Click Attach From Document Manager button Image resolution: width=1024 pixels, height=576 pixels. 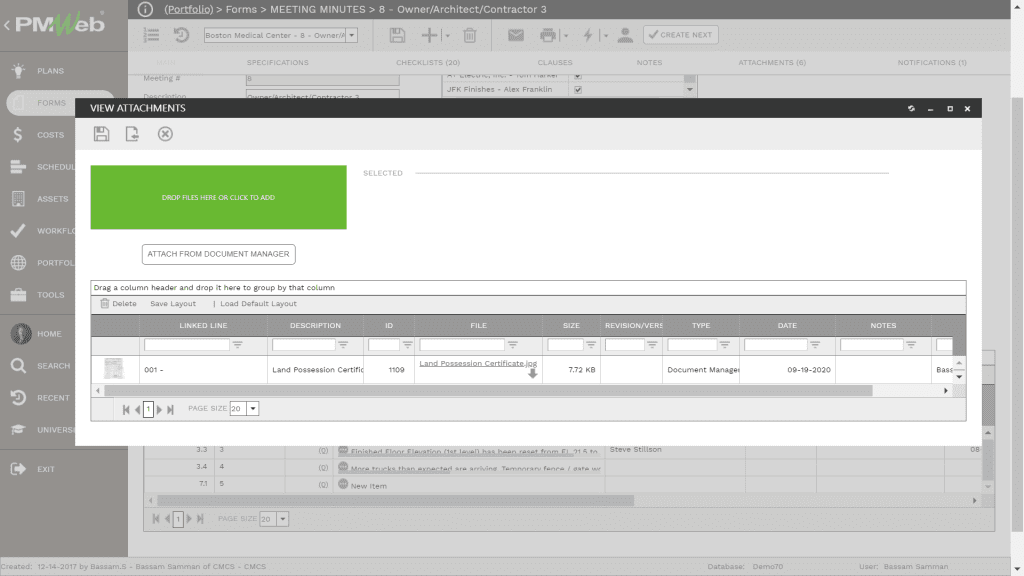coord(219,254)
